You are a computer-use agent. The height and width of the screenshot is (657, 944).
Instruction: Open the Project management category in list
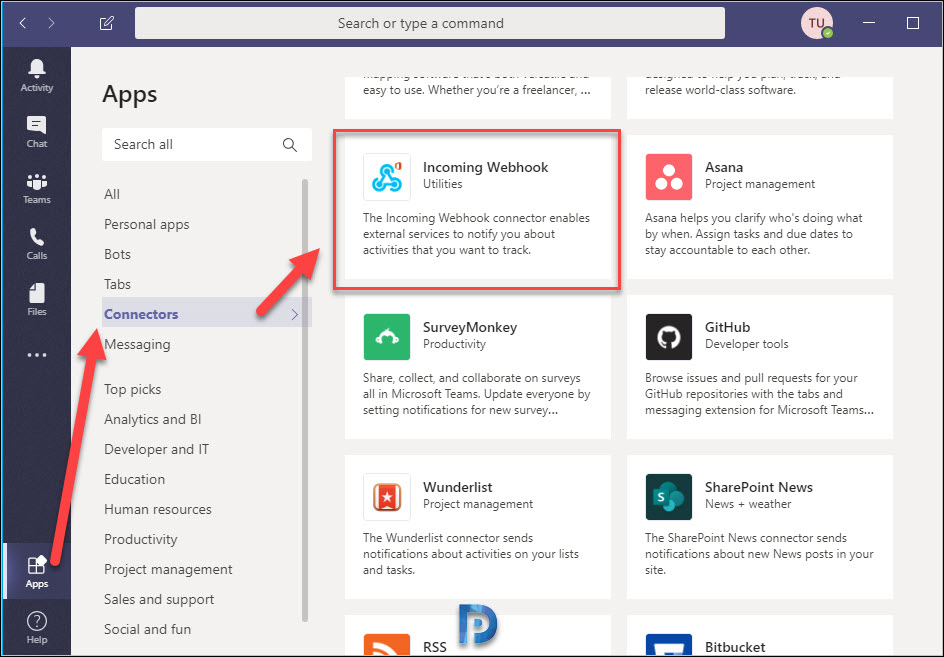click(168, 570)
